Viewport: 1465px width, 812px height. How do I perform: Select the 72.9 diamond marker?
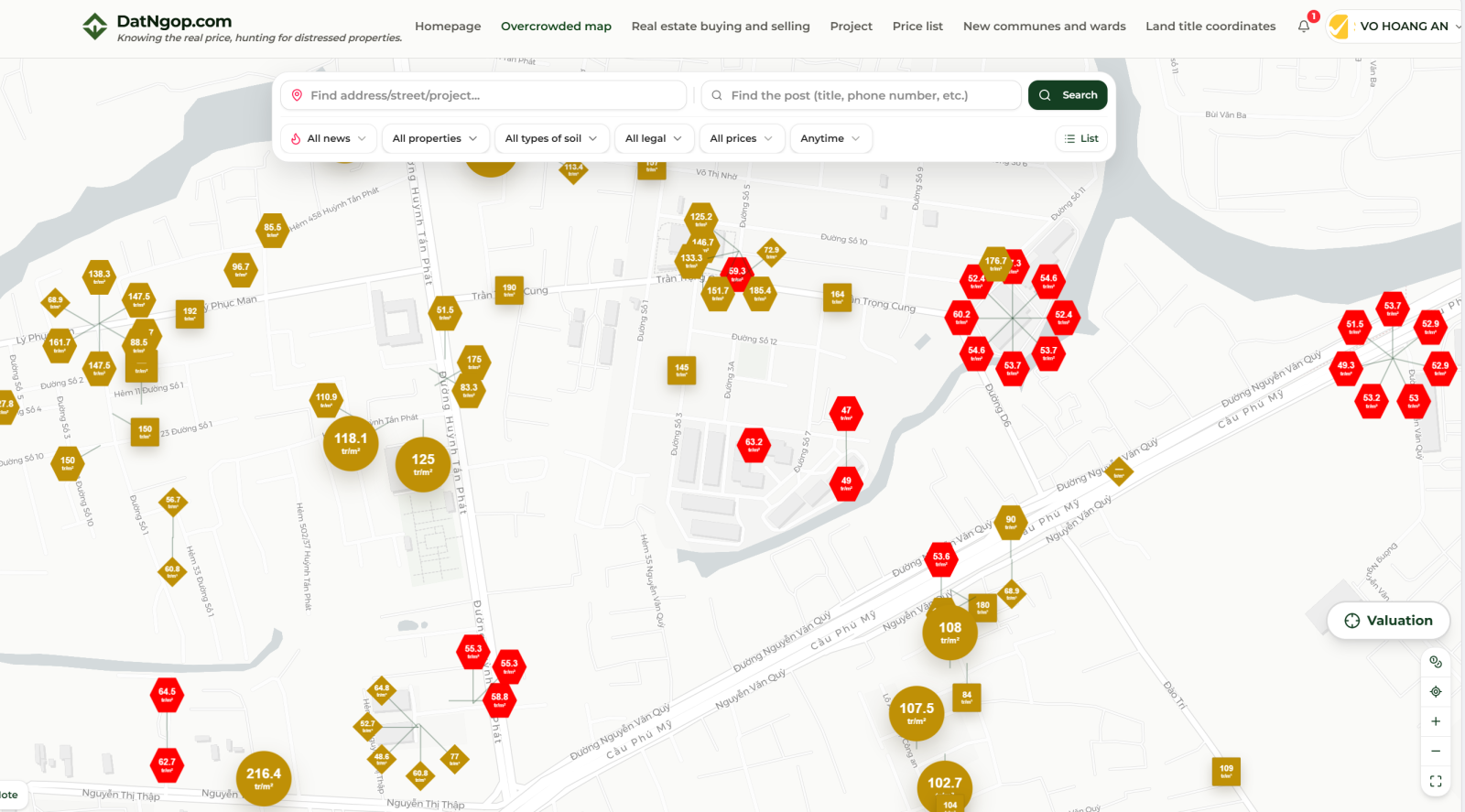pos(772,252)
